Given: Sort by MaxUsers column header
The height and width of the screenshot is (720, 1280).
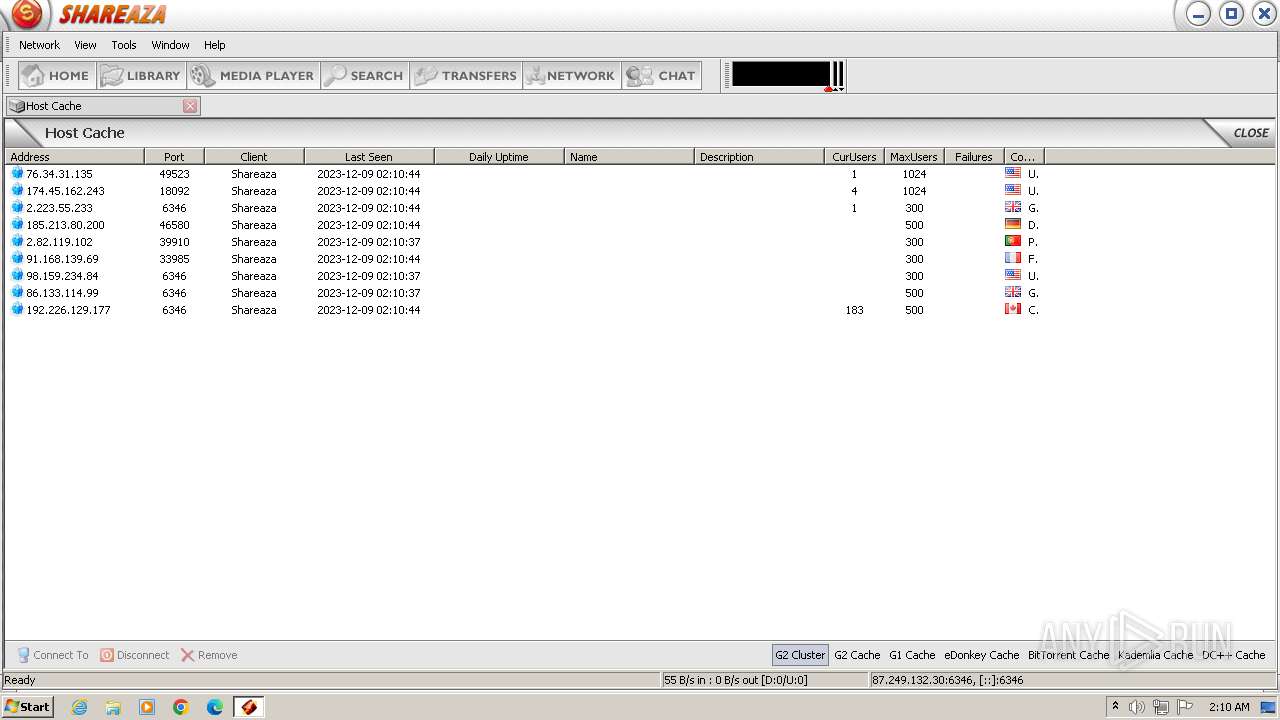Looking at the screenshot, I should tap(914, 157).
